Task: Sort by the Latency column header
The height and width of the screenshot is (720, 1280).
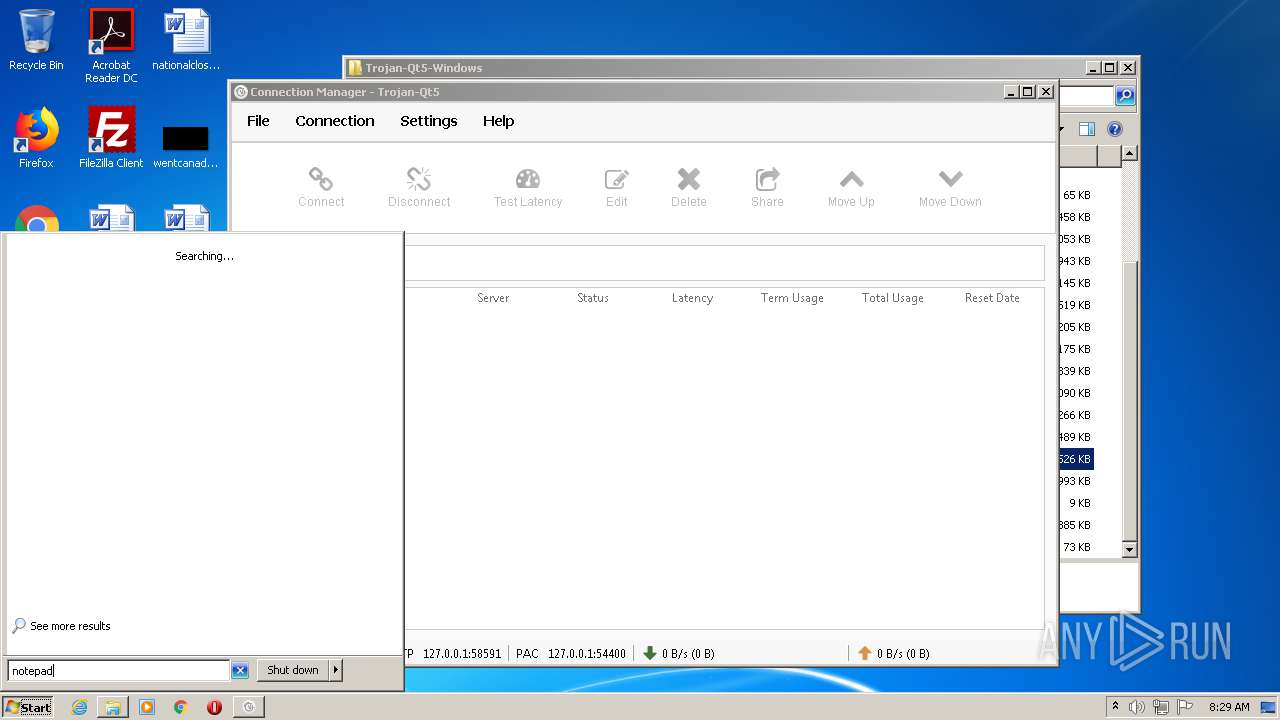Action: coord(692,298)
